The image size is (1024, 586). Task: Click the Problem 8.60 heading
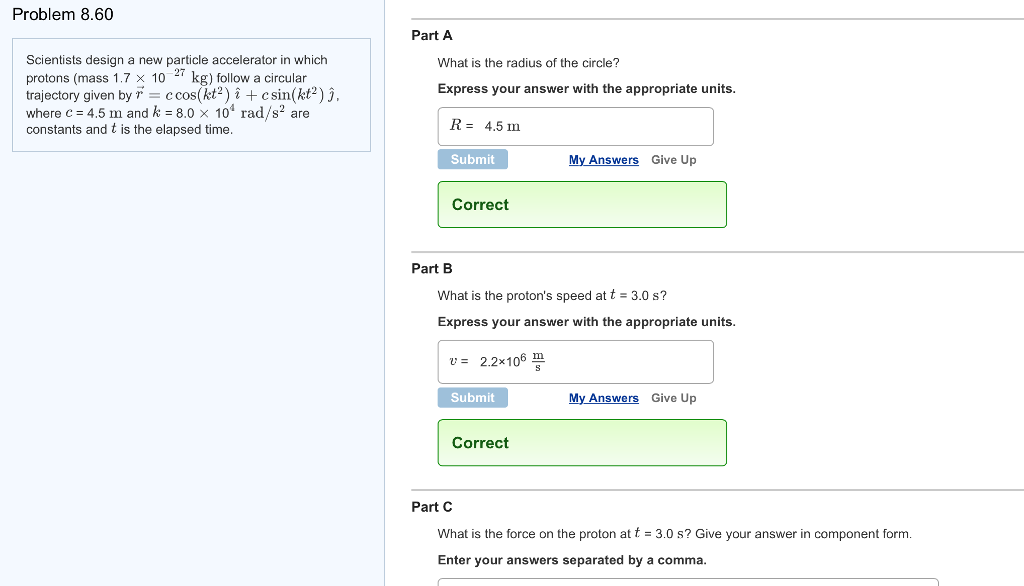(63, 14)
